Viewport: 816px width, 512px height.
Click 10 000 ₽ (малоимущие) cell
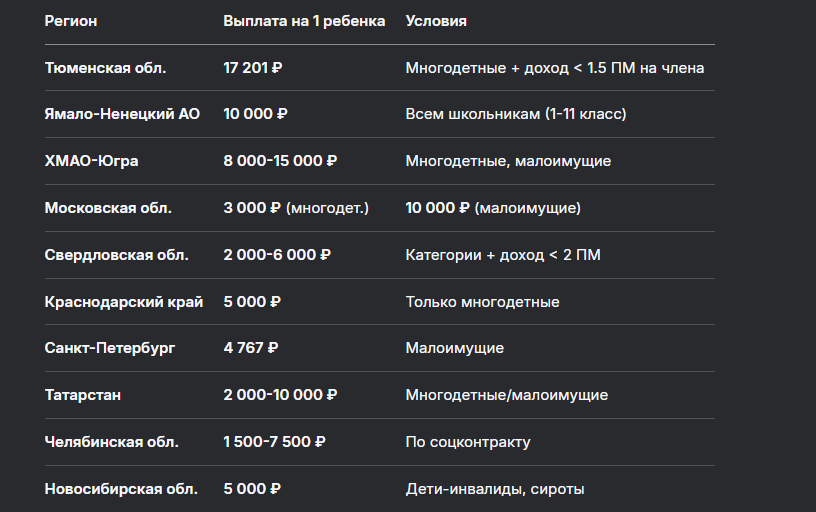(493, 208)
